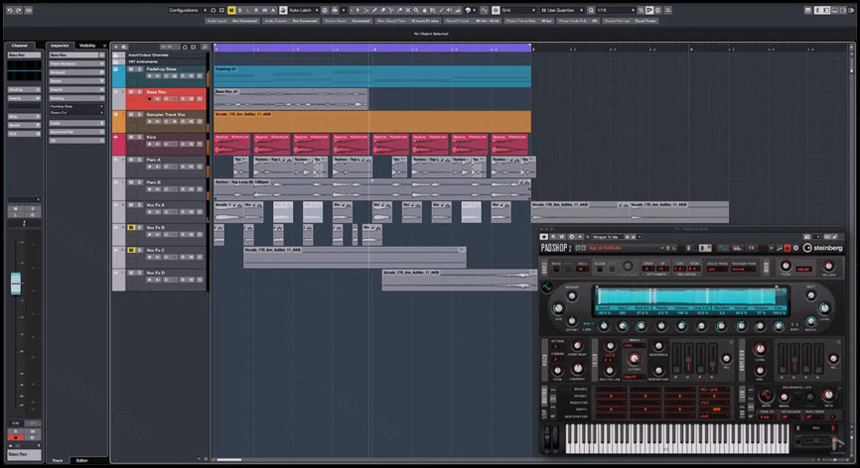
Task: Select the Erase tool in toolbar
Action: tap(383, 10)
